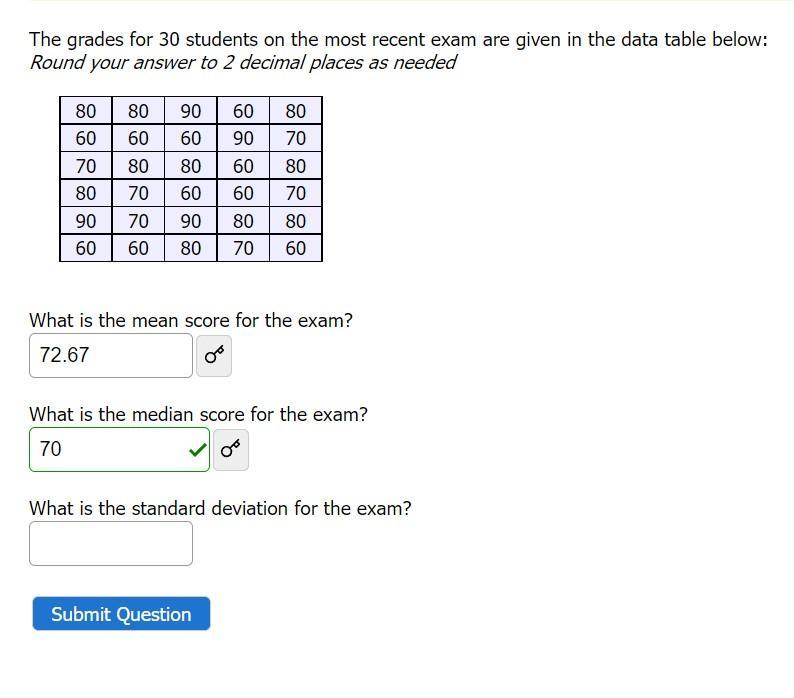Click the "What is the mean score" question text
This screenshot has height=698, width=794.
click(190, 321)
